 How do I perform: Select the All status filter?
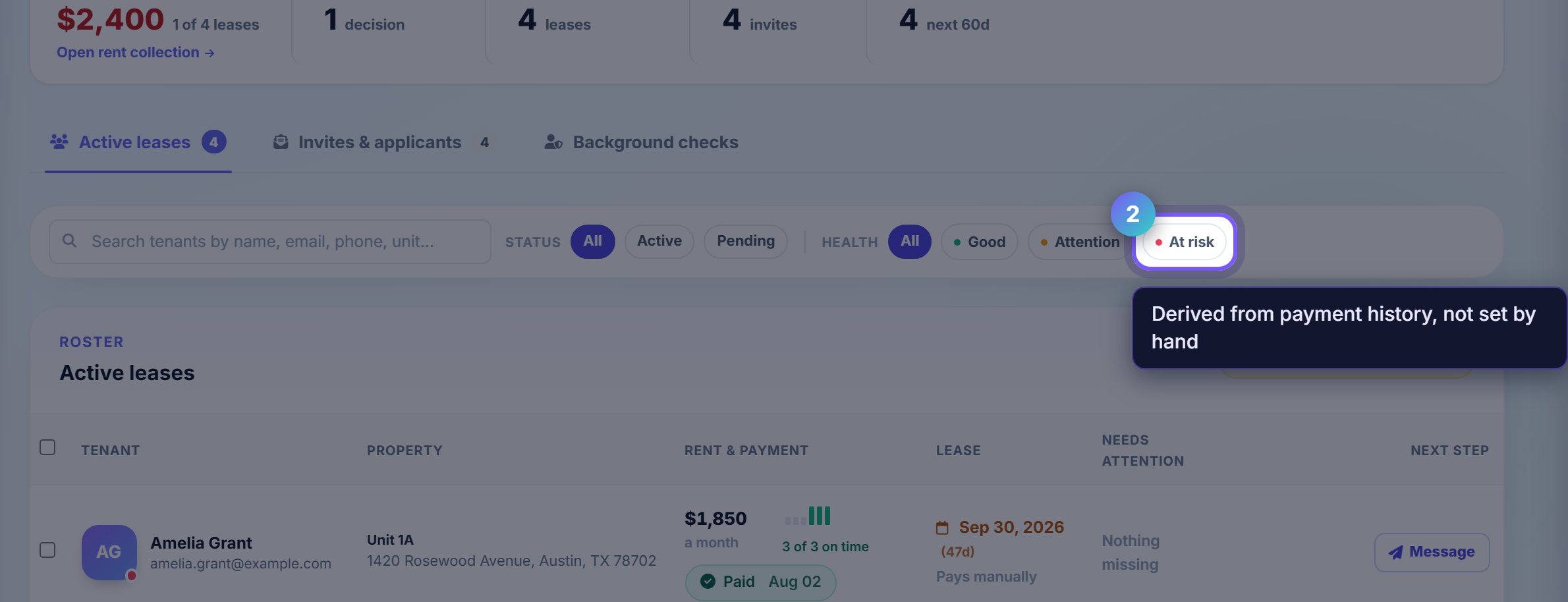coord(592,241)
